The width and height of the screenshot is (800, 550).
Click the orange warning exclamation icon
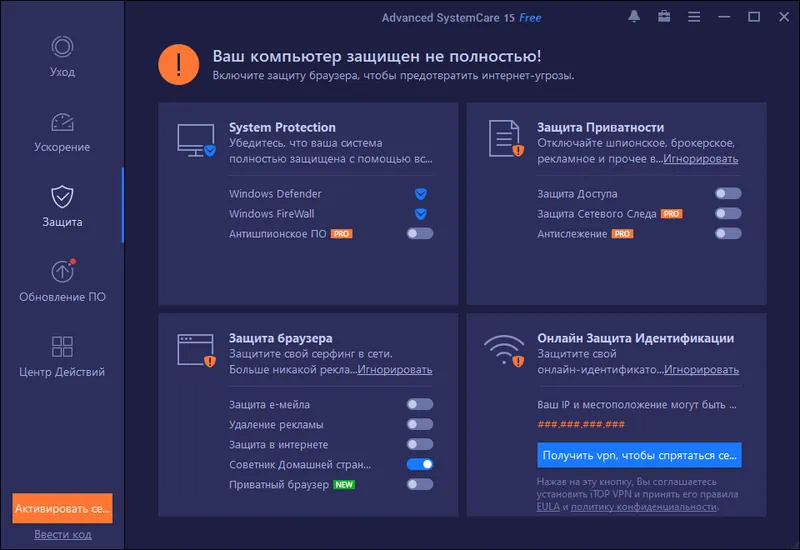(x=179, y=64)
